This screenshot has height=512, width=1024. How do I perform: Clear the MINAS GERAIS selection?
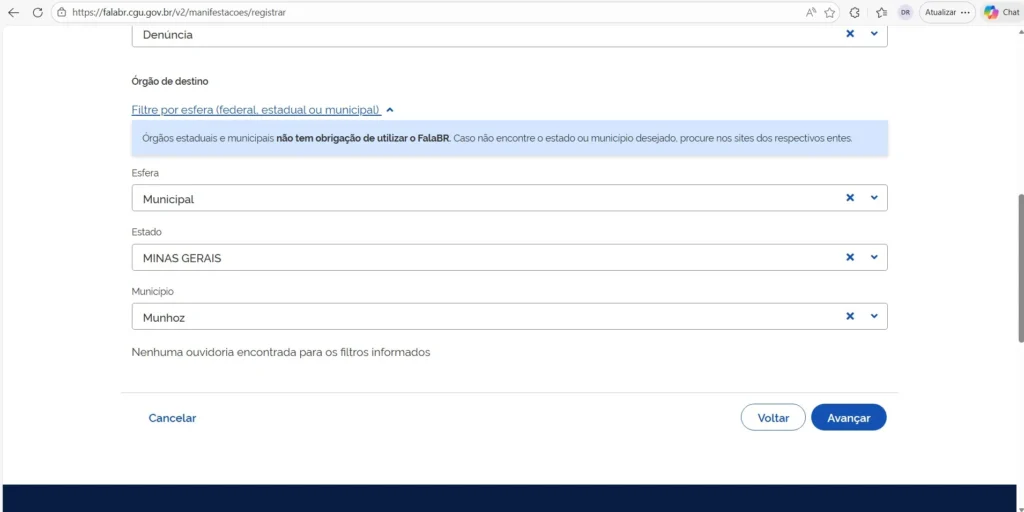(x=850, y=257)
